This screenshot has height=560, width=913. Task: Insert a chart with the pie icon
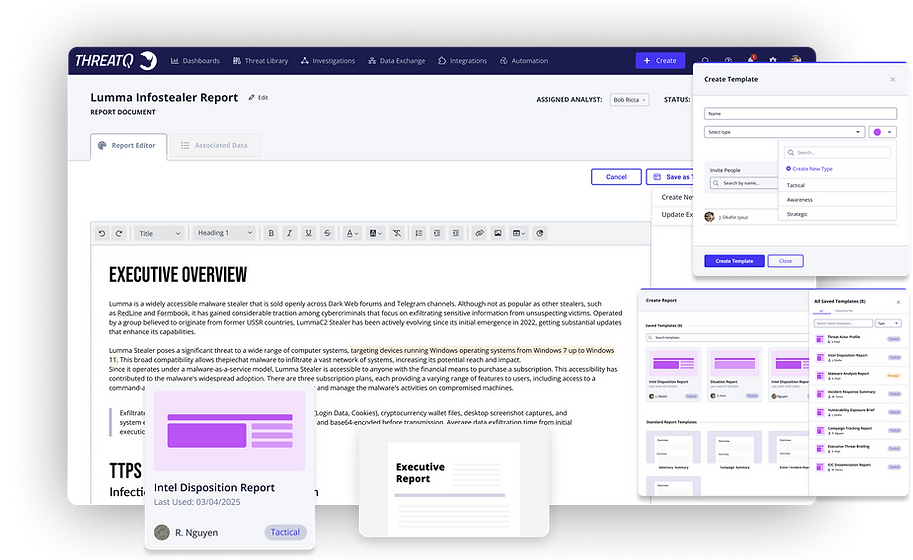click(540, 233)
